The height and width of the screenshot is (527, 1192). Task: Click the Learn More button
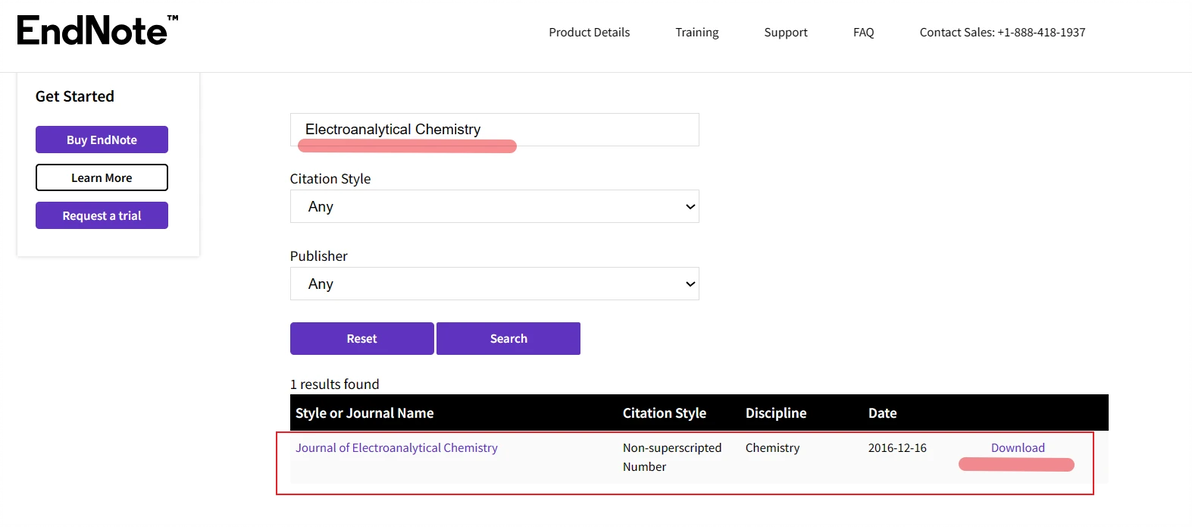pos(102,178)
